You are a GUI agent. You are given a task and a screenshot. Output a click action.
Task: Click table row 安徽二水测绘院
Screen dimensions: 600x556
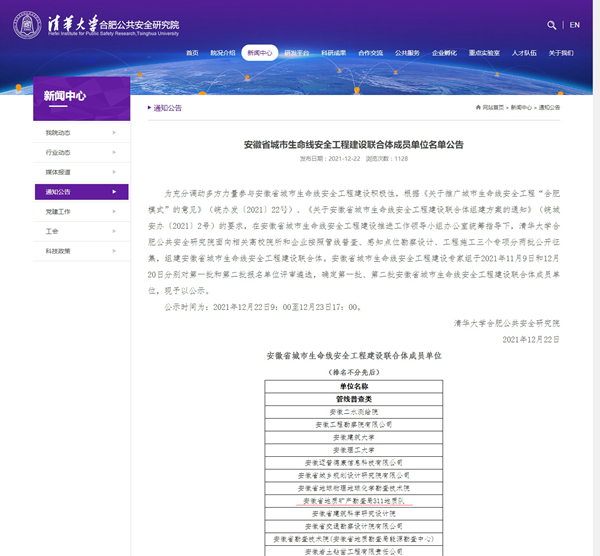(354, 412)
